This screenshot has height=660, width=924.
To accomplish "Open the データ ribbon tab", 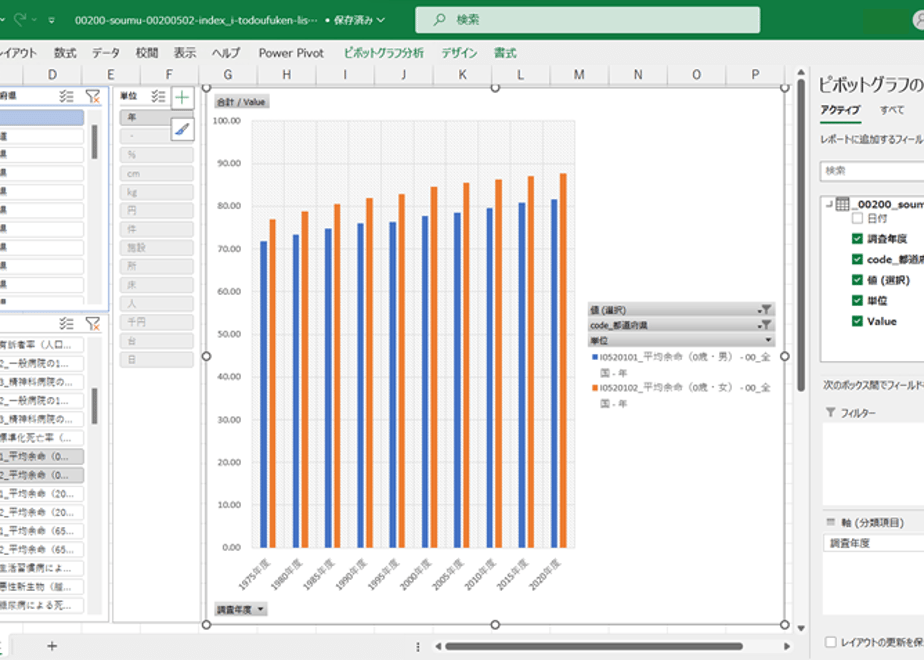I will pos(105,53).
